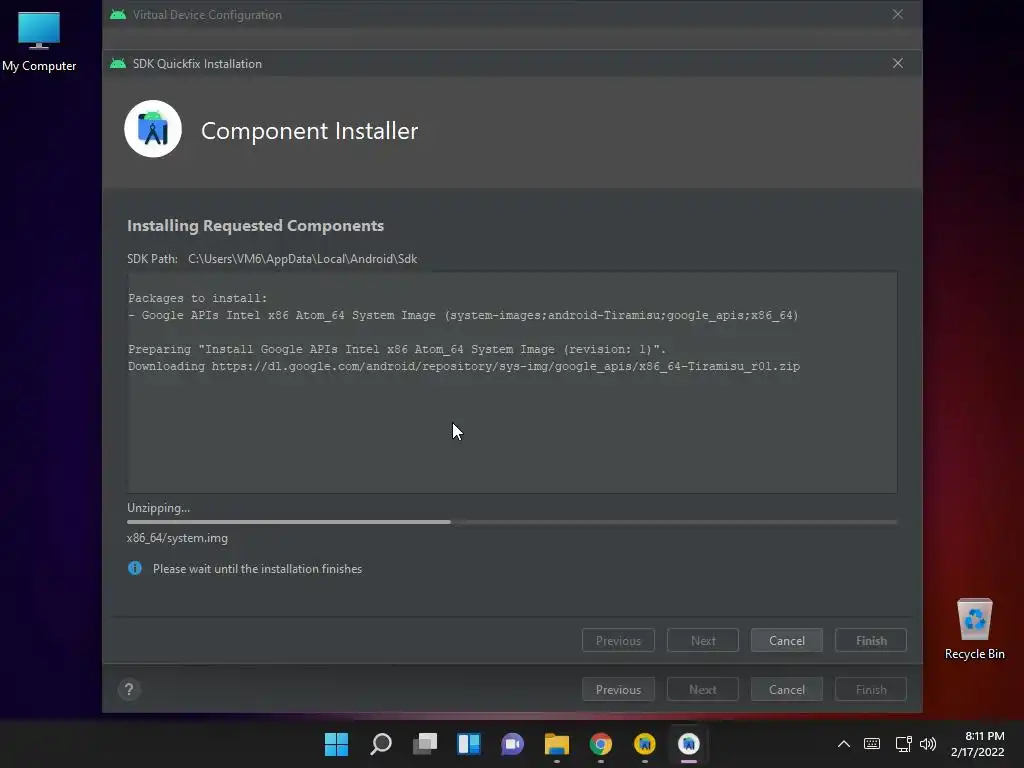Open volume control tray icon
1024x768 pixels.
927,744
